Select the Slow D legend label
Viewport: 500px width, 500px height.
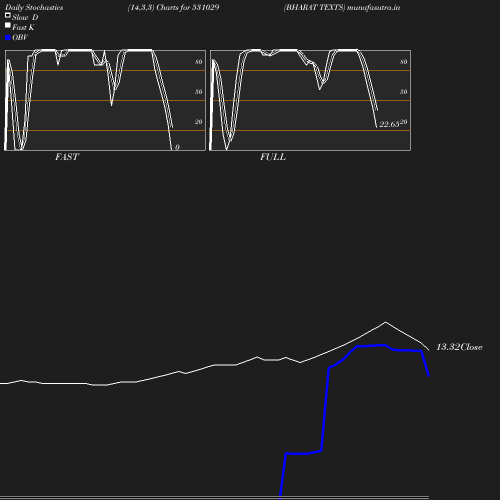click(x=25, y=17)
